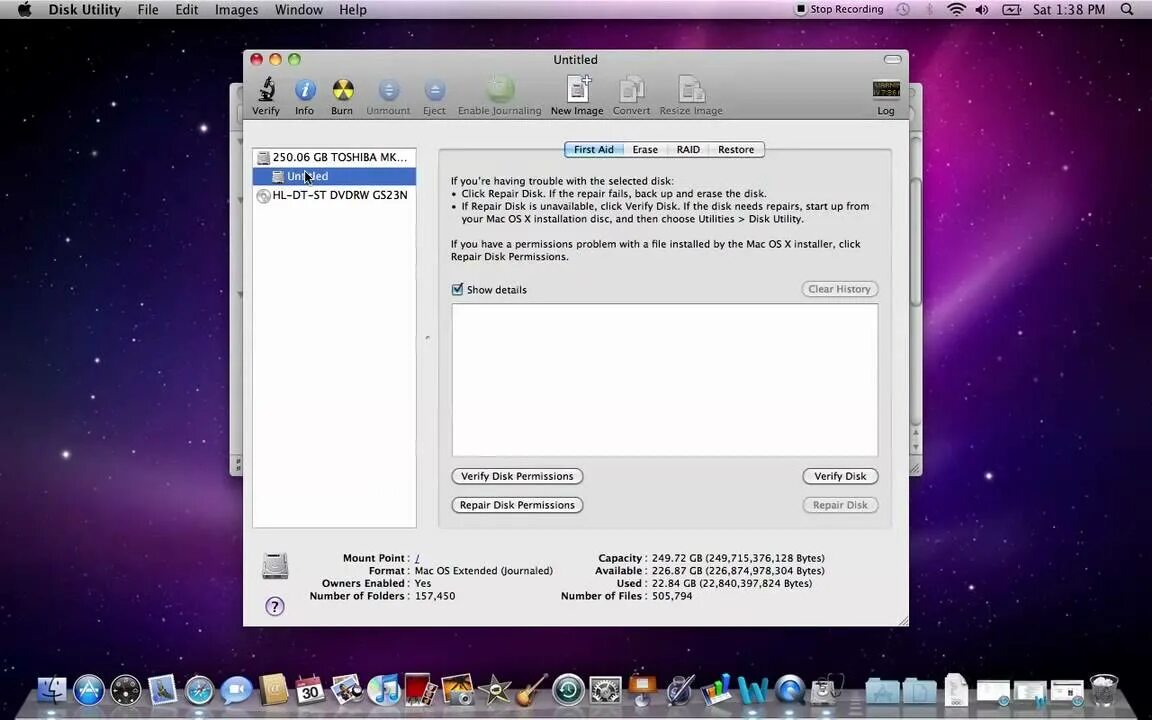The height and width of the screenshot is (720, 1152).
Task: Click the Clear History button
Action: click(x=840, y=289)
